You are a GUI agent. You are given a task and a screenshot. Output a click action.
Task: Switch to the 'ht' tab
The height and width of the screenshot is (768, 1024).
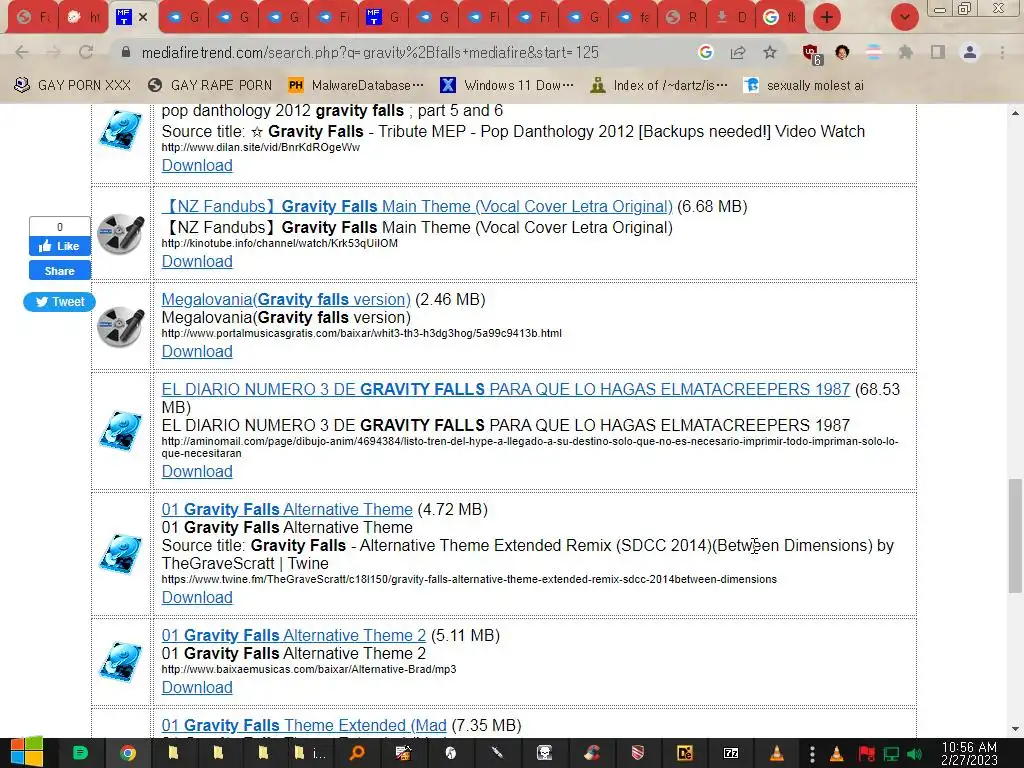coord(84,17)
